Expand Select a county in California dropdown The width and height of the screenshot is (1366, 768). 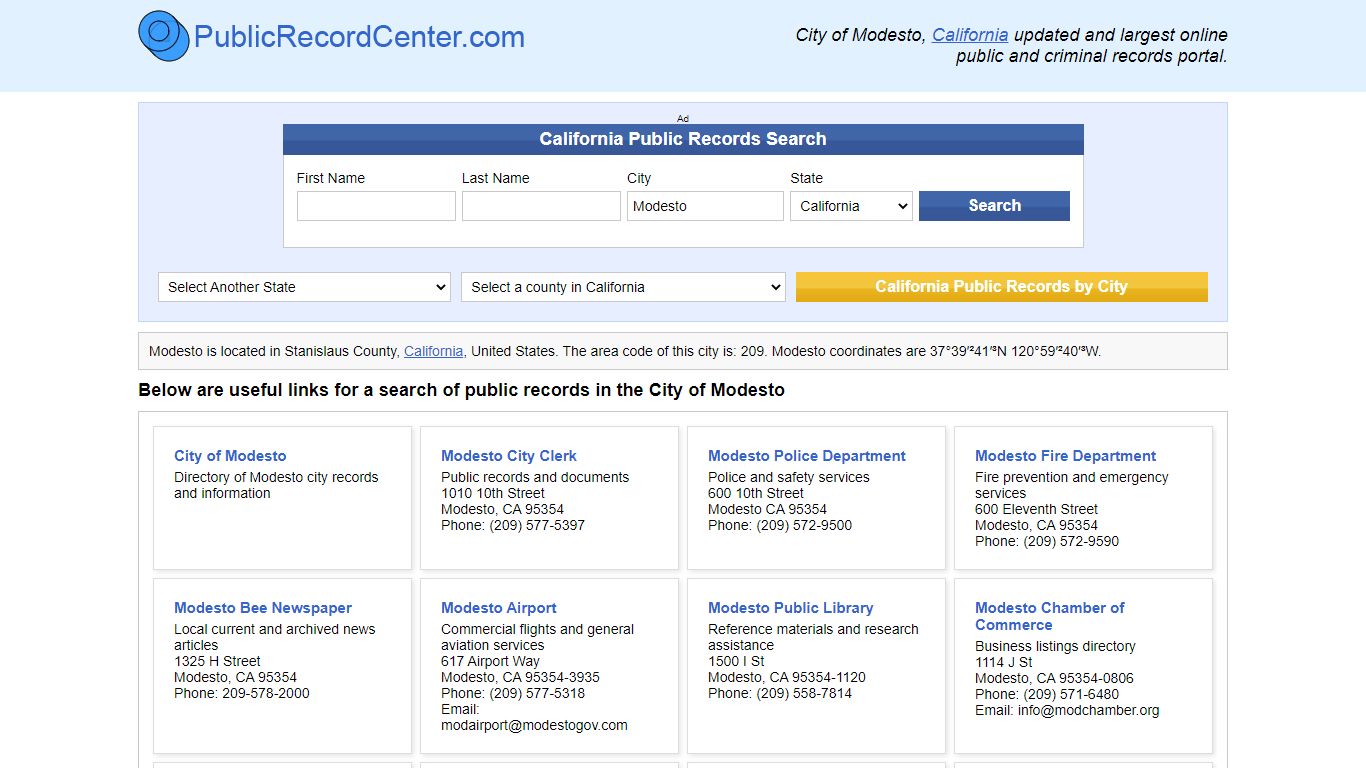[x=623, y=287]
